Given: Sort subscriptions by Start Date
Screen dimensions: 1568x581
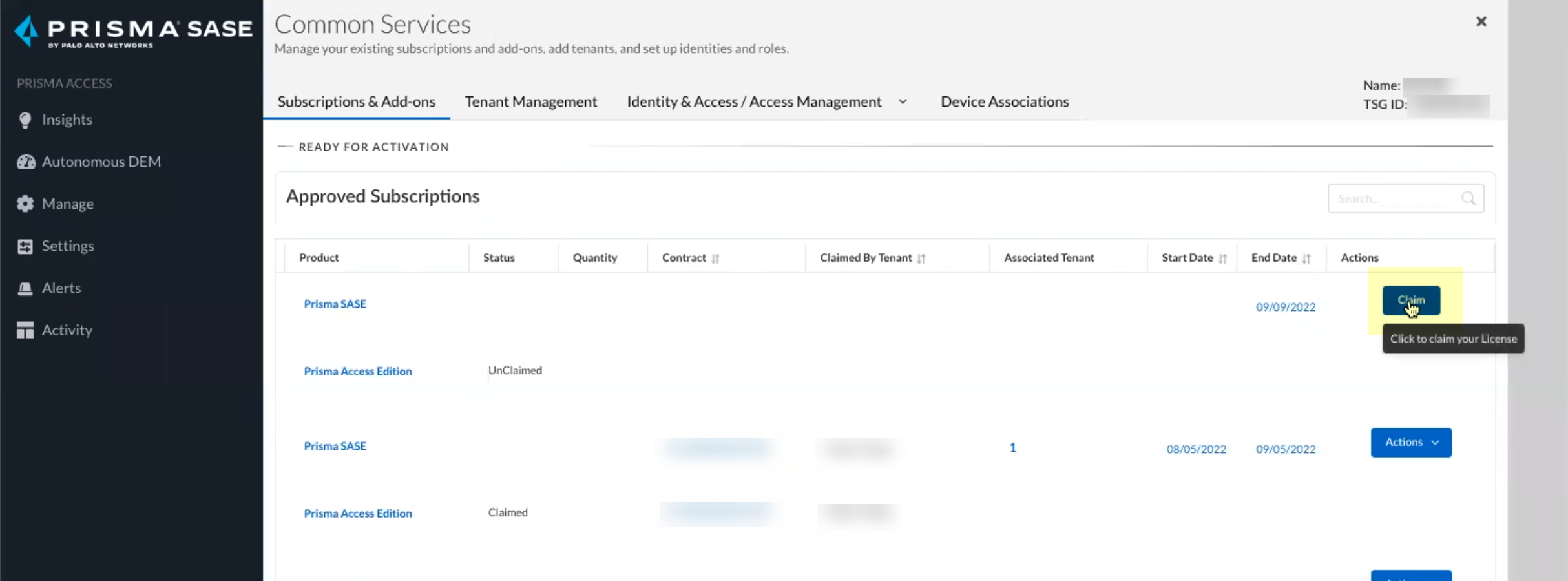Looking at the screenshot, I should pyautogui.click(x=1222, y=259).
